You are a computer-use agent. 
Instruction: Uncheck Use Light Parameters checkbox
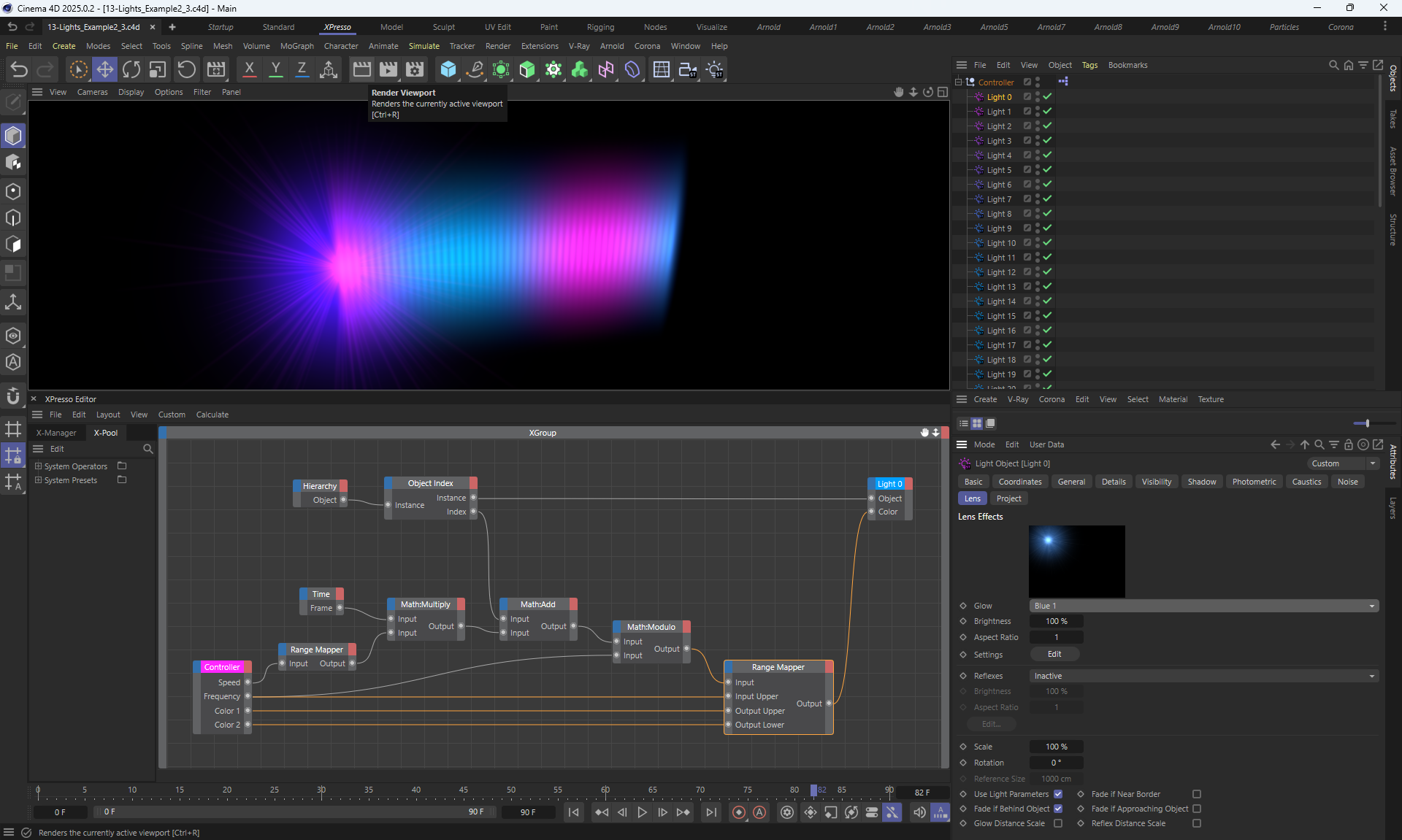1057,794
